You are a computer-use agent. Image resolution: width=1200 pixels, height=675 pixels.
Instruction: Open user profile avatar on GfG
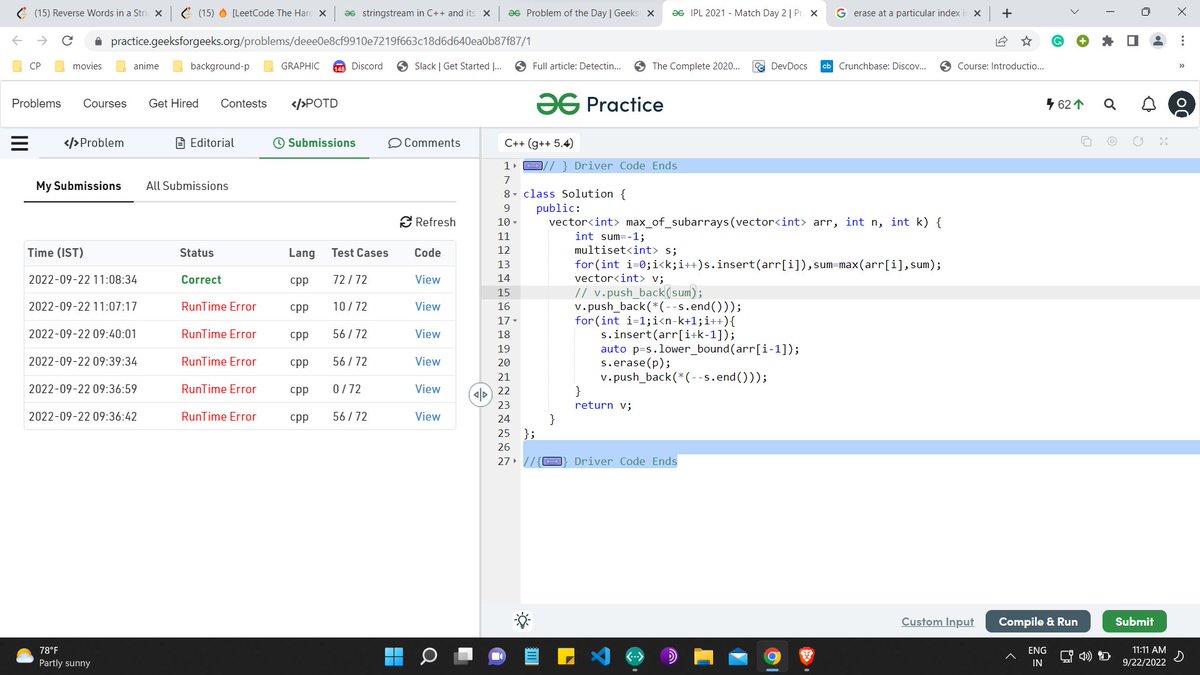click(x=1182, y=104)
